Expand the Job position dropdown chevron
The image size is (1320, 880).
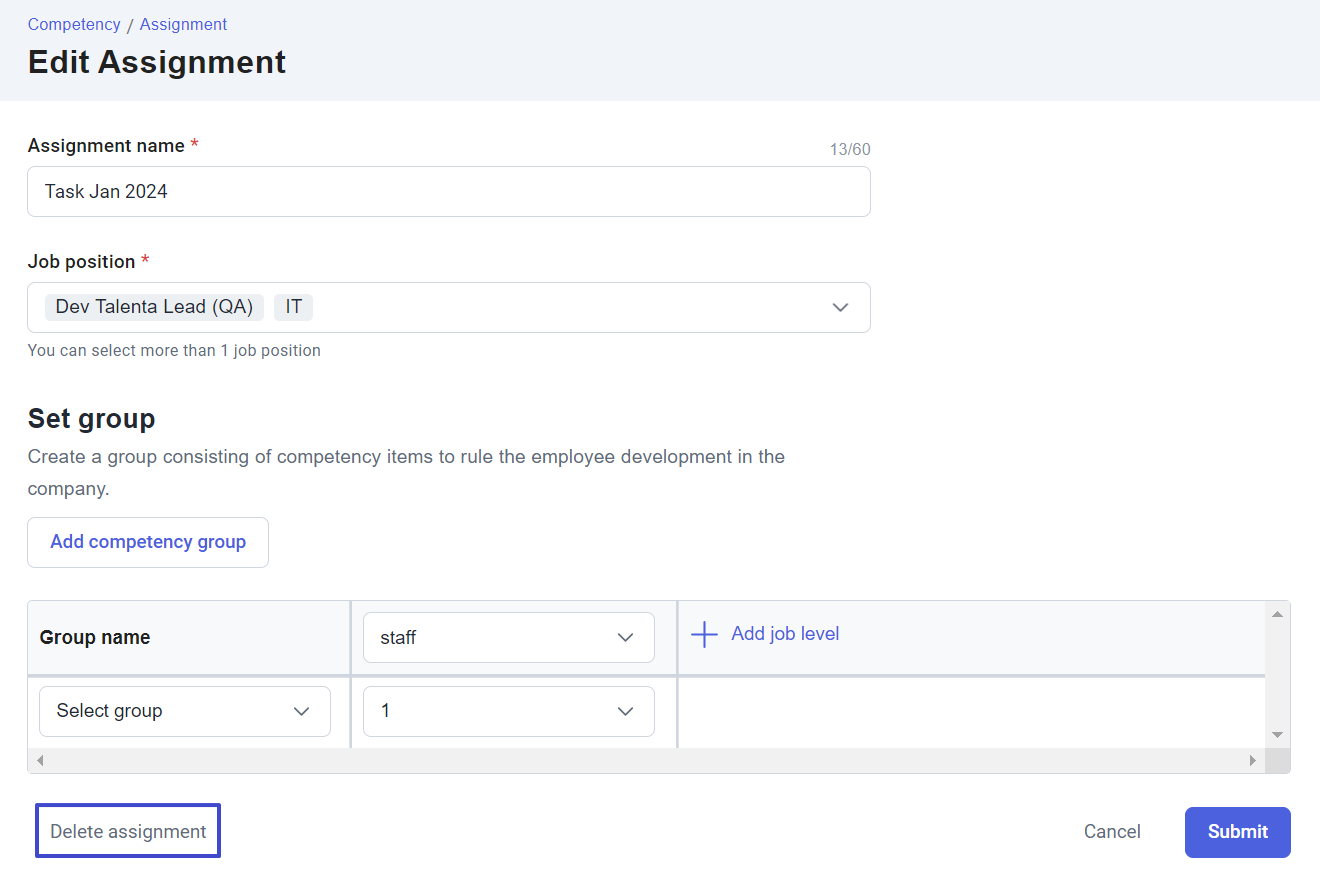pyautogui.click(x=840, y=307)
